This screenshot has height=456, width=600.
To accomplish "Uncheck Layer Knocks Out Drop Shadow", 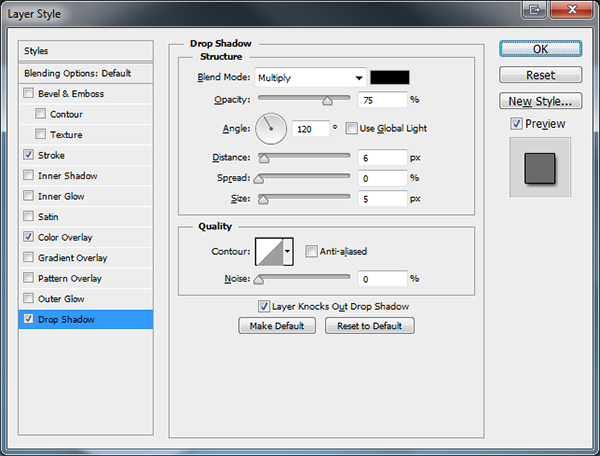I will coord(264,306).
